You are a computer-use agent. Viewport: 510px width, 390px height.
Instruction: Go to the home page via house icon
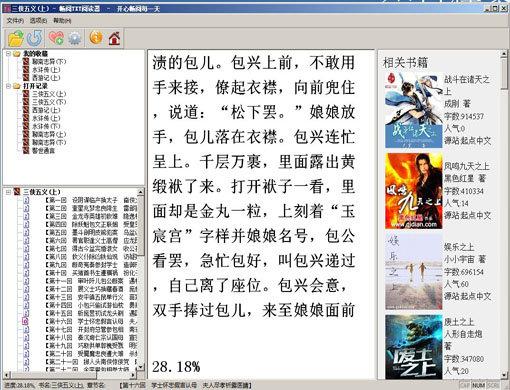[114, 38]
